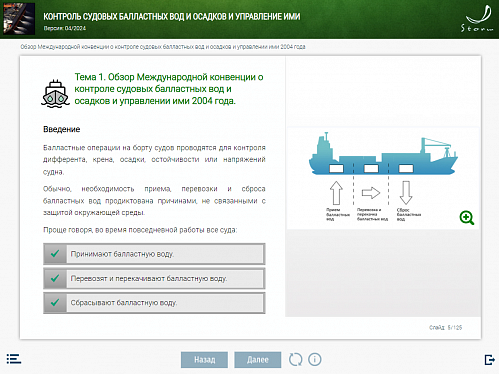Click the paragraph starting 'Обычно, необходимость'
Viewport: 499px width, 374px height.
(x=154, y=201)
